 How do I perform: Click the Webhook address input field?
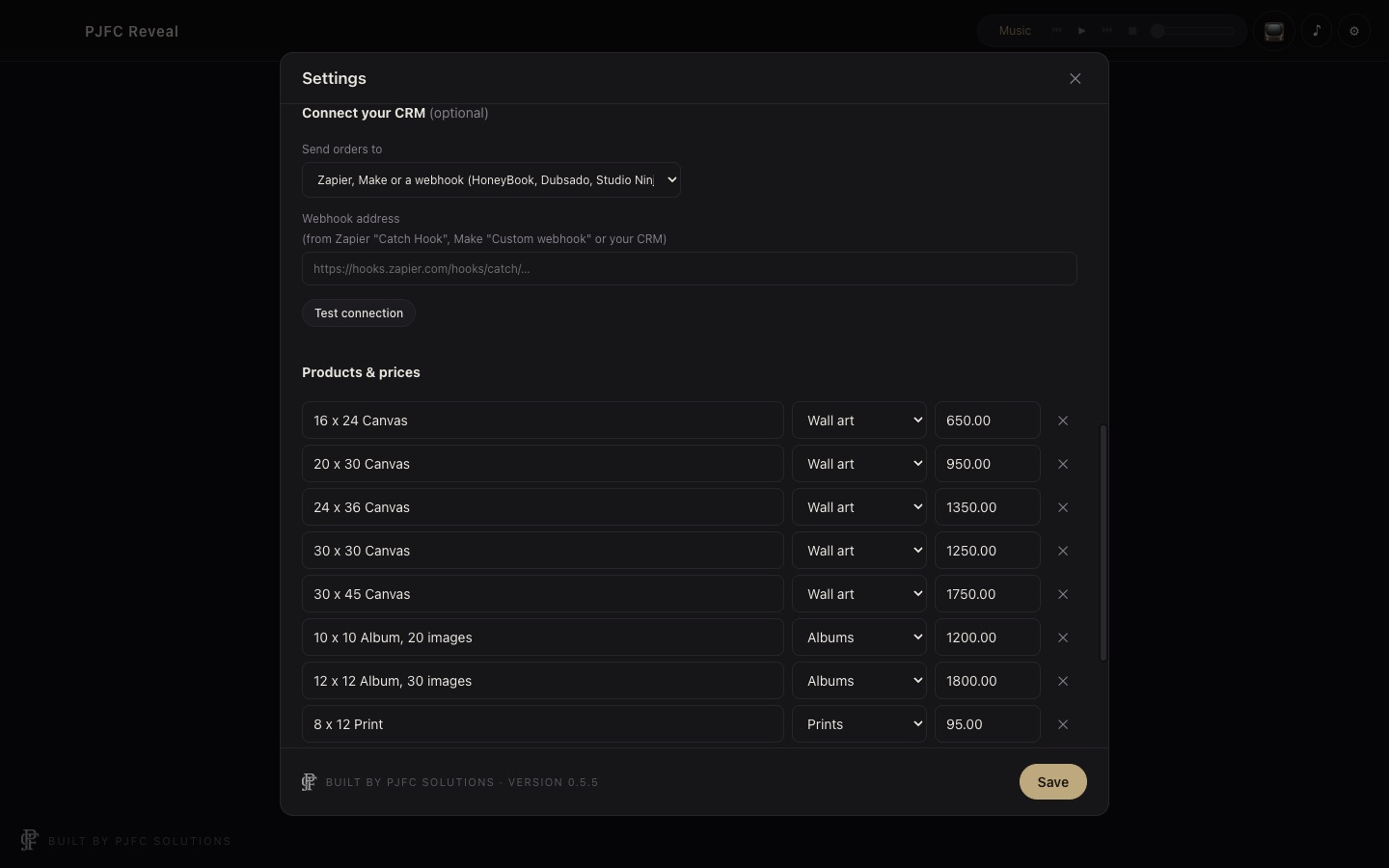[690, 269]
